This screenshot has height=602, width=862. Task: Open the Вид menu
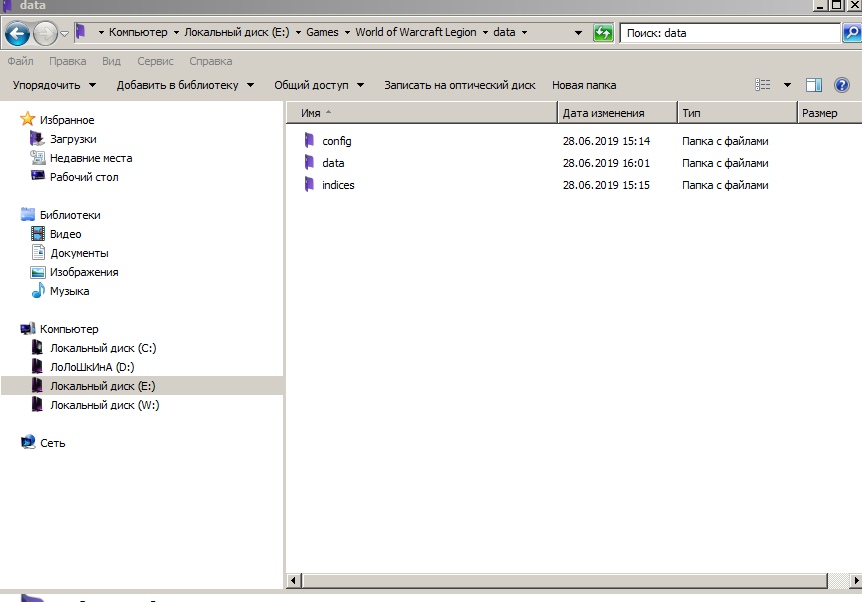click(x=111, y=61)
